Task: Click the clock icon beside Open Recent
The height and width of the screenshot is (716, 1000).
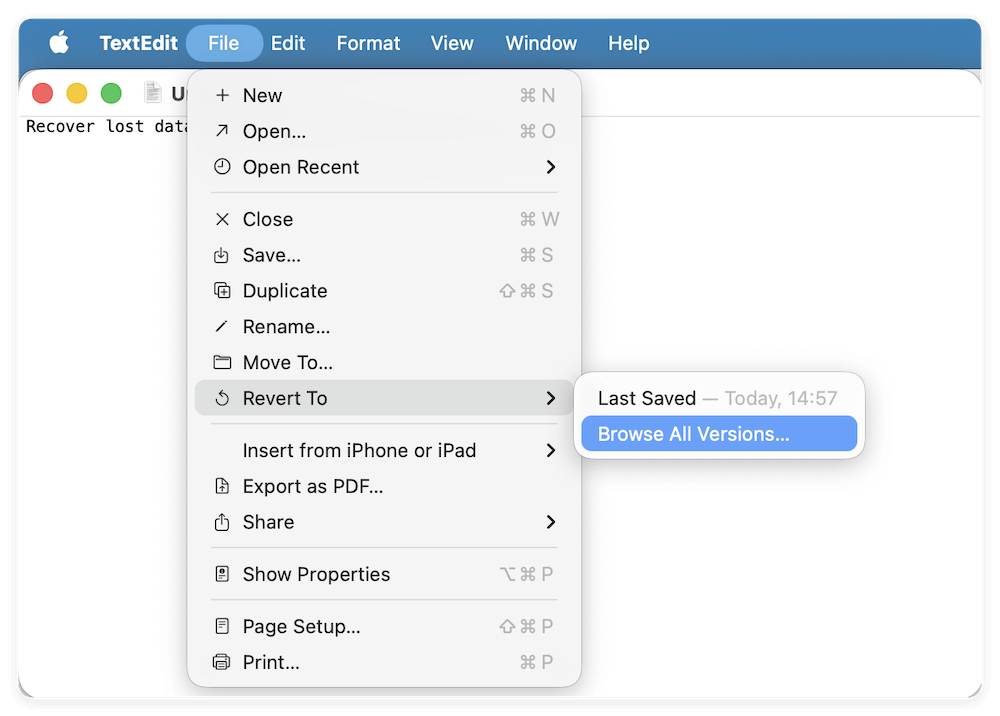Action: (x=220, y=167)
